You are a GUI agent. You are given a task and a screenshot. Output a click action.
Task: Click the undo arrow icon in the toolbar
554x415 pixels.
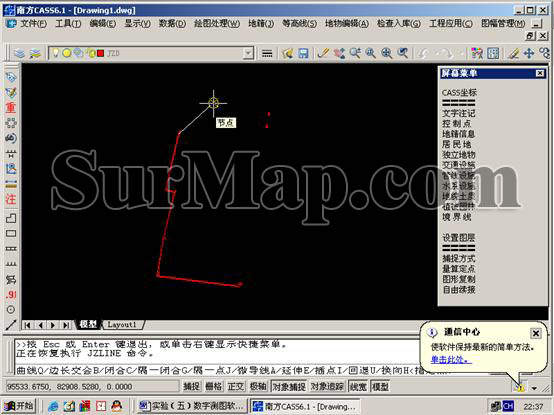[x=423, y=53]
